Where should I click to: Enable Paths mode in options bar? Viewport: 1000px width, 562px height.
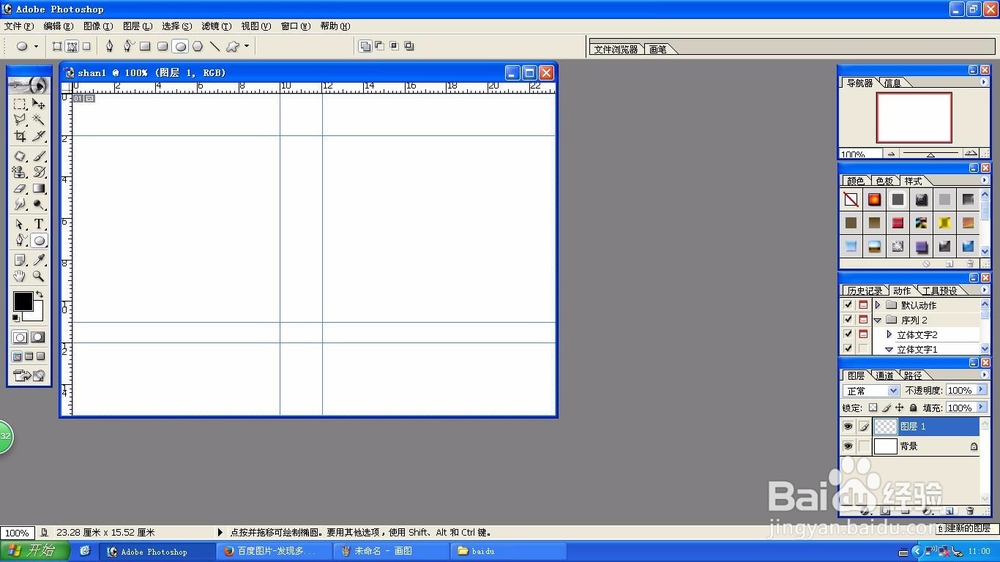coord(72,46)
